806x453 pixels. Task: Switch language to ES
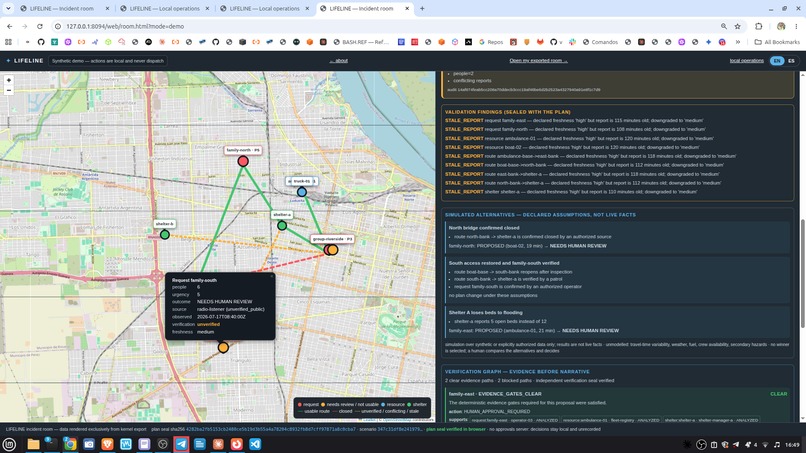pos(791,61)
